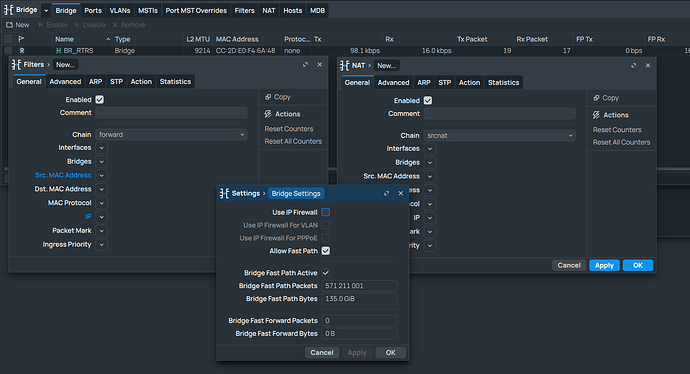Expand the IP option in Filters window
Screen dimensions: 690x374
102,217
